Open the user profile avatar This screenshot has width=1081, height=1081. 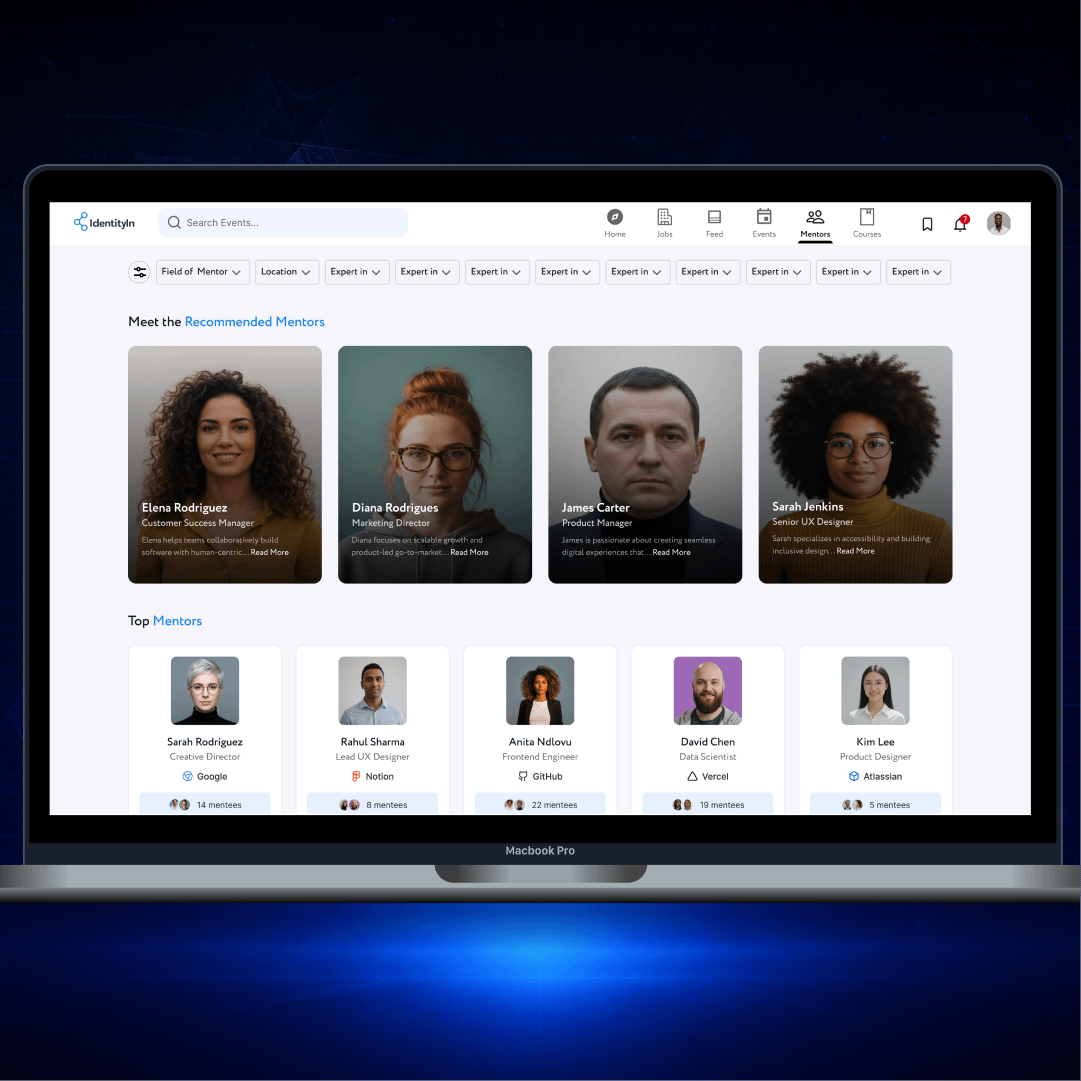pyautogui.click(x=998, y=223)
